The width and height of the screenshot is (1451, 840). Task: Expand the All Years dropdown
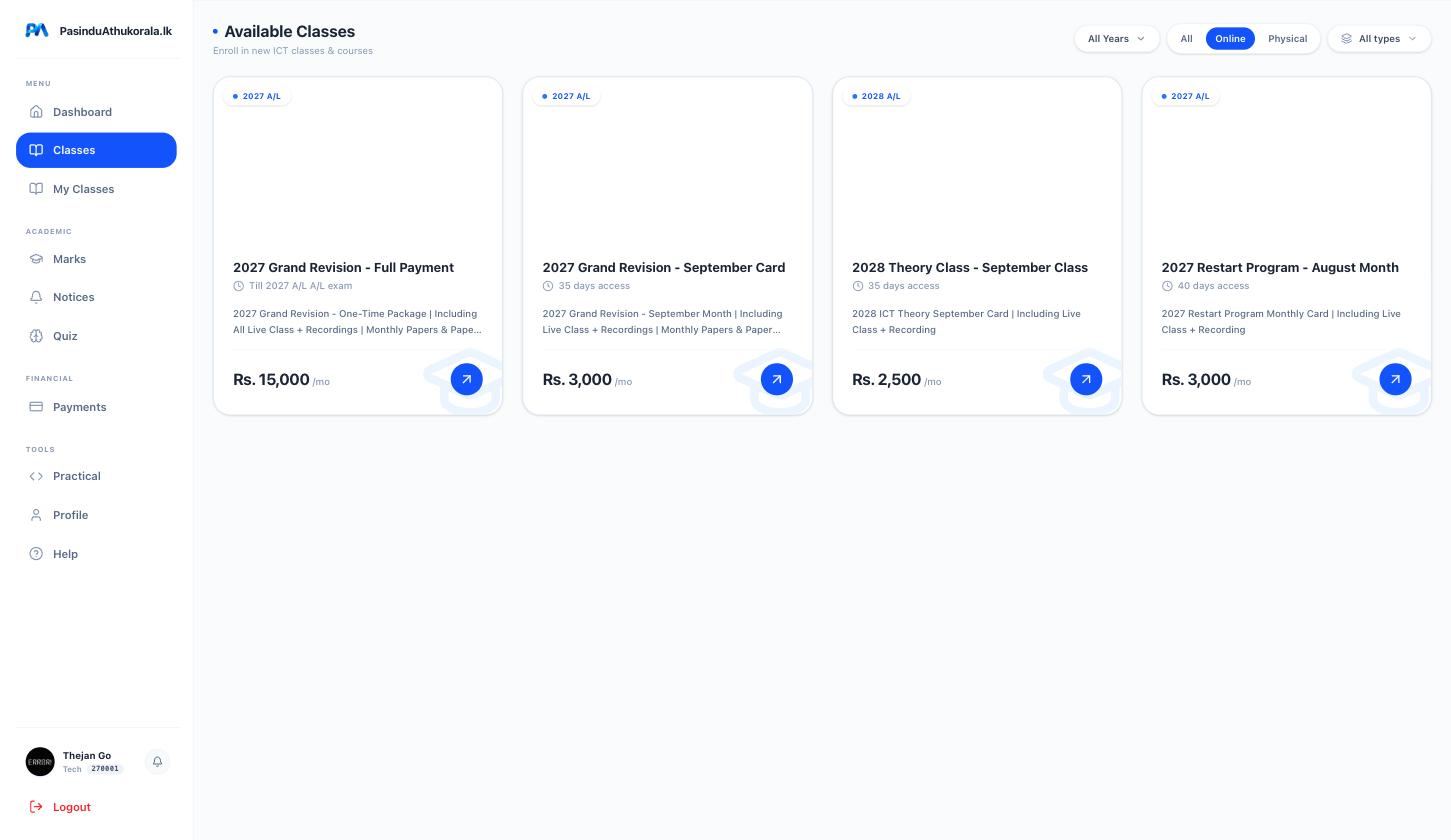1117,39
